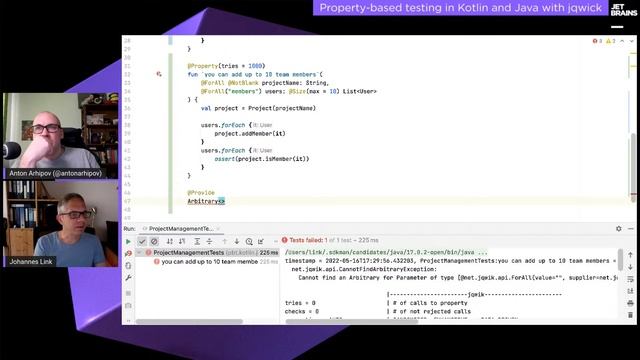The width and height of the screenshot is (640, 360).
Task: Clear console with trash icon
Action: pos(630,315)
